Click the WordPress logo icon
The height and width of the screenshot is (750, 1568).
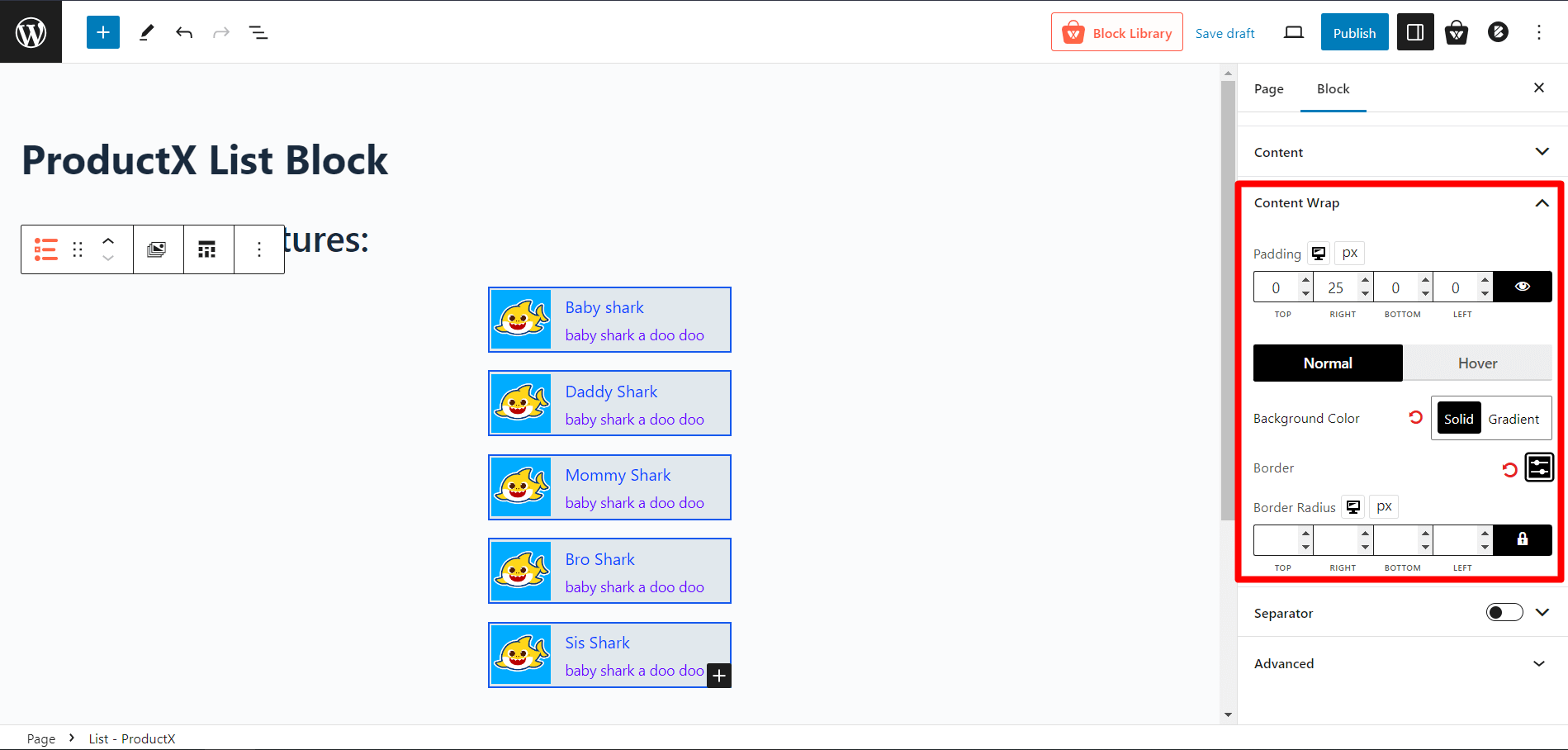(31, 32)
